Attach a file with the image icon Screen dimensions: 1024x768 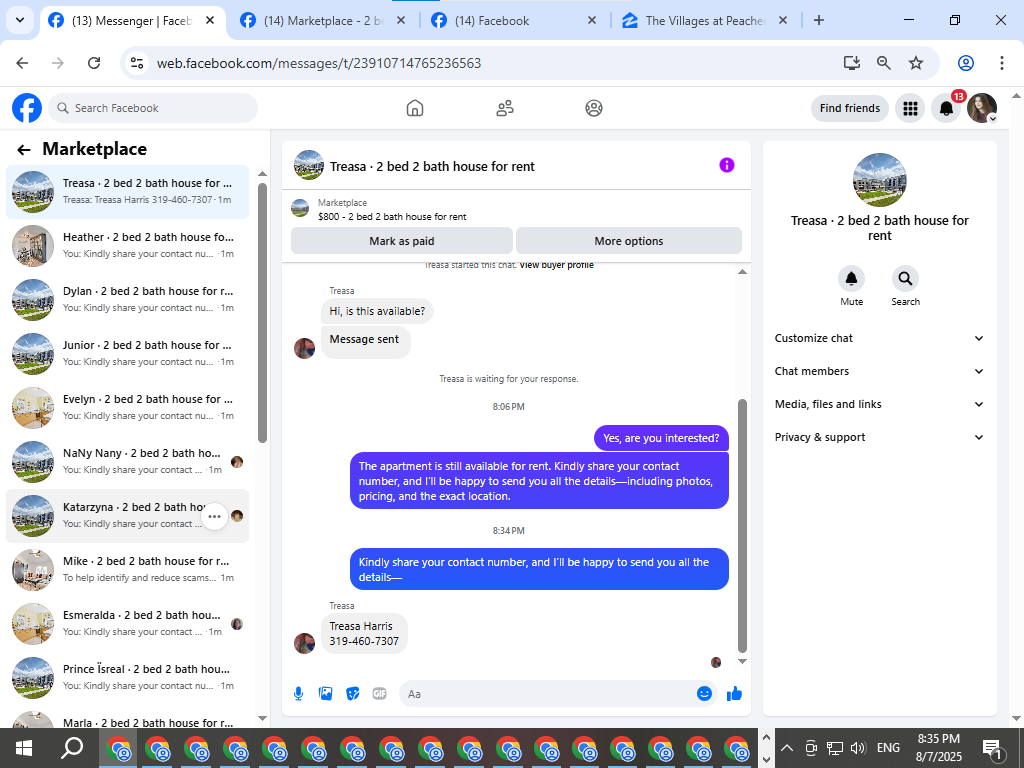[x=325, y=694]
